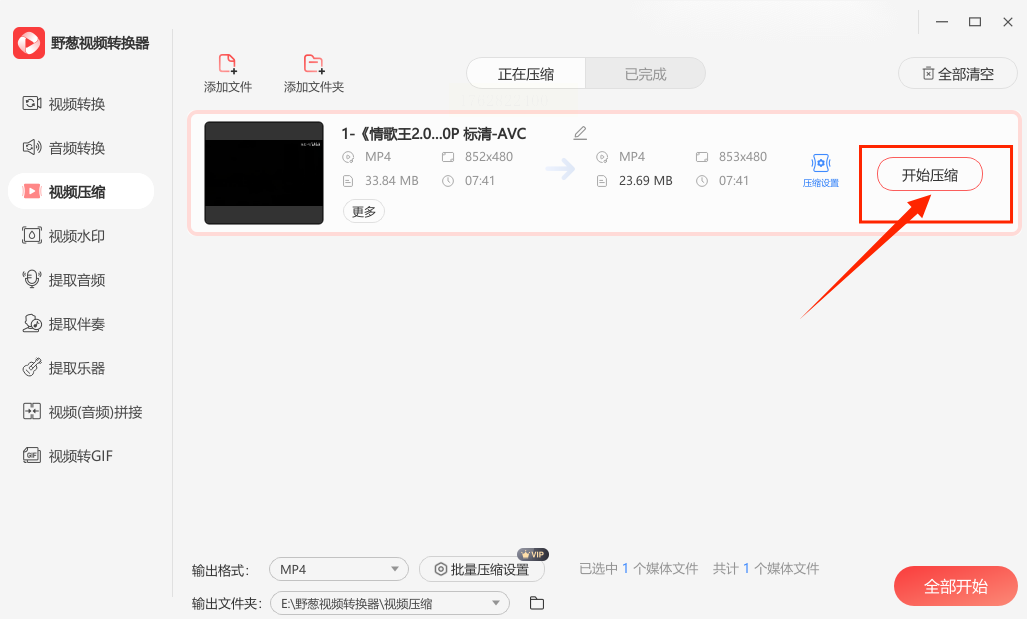Switch to the 正在压缩 tab
Image resolution: width=1027 pixels, height=619 pixels.
tap(526, 74)
